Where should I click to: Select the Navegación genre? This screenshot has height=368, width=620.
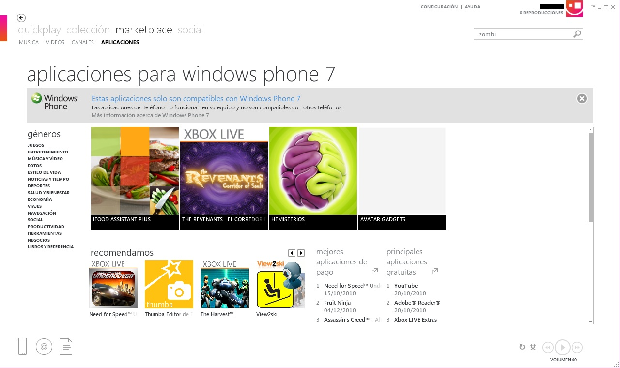(x=42, y=213)
